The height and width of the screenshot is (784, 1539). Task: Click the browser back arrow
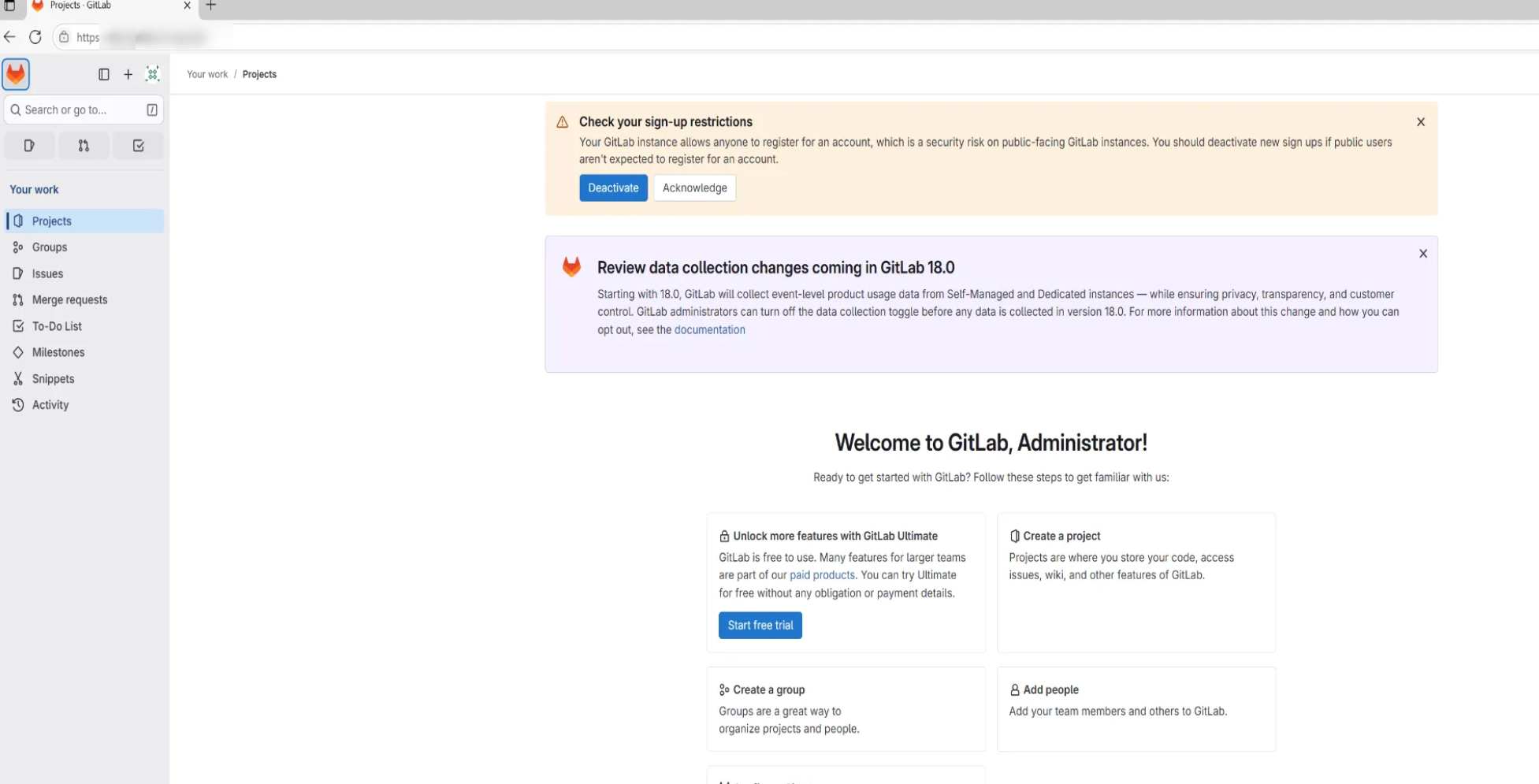pyautogui.click(x=9, y=37)
